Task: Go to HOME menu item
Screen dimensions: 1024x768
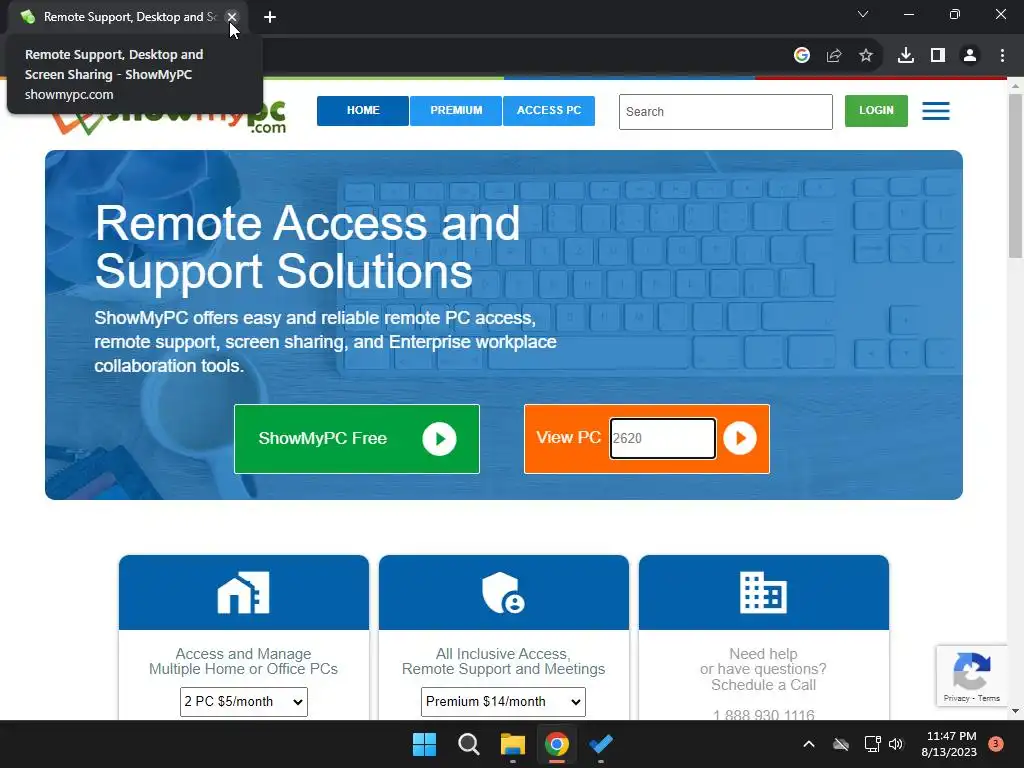Action: point(363,110)
